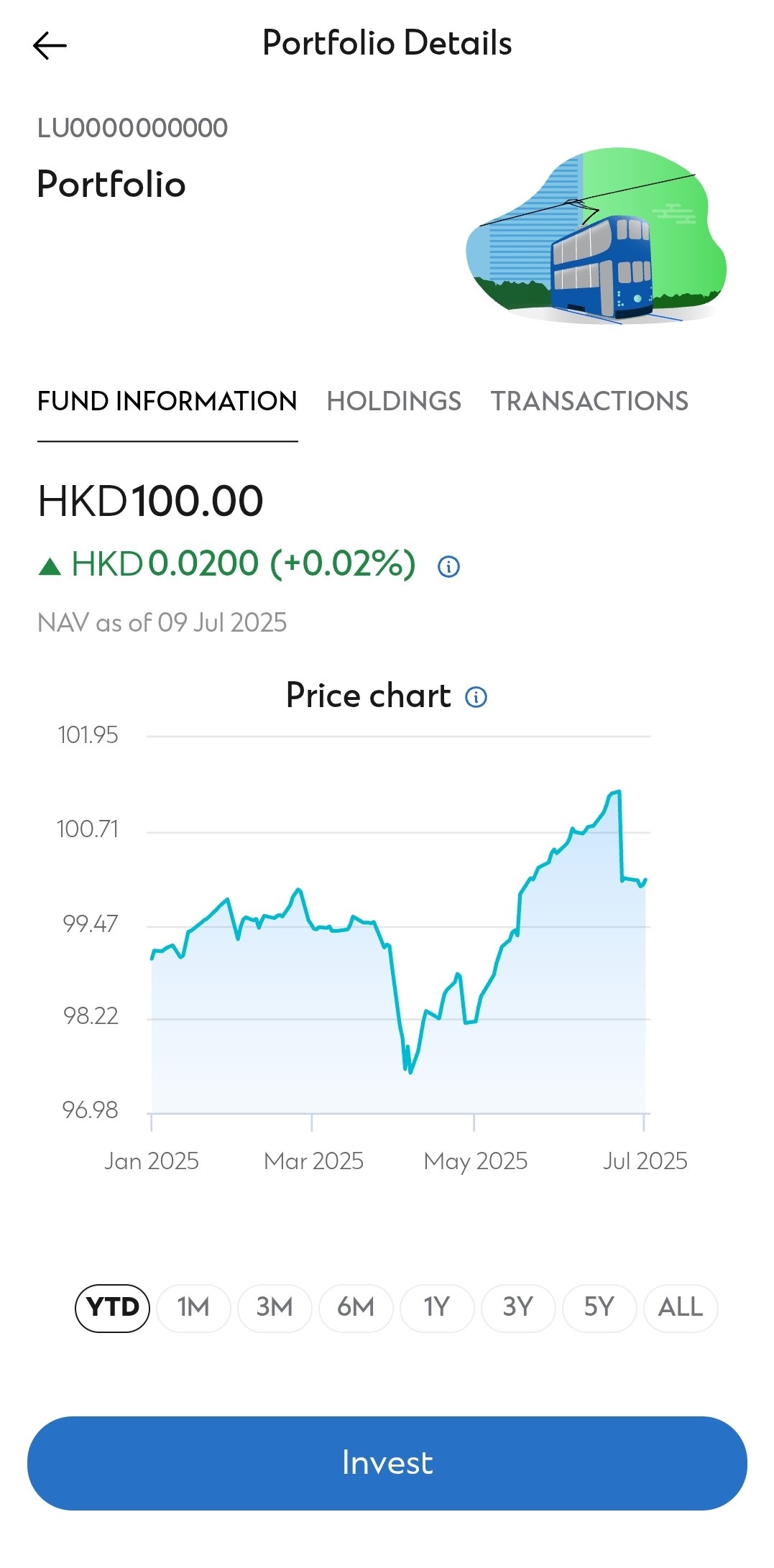This screenshot has height=1568, width=774.
Task: Select the FUND INFORMATION tab
Action: [x=167, y=401]
